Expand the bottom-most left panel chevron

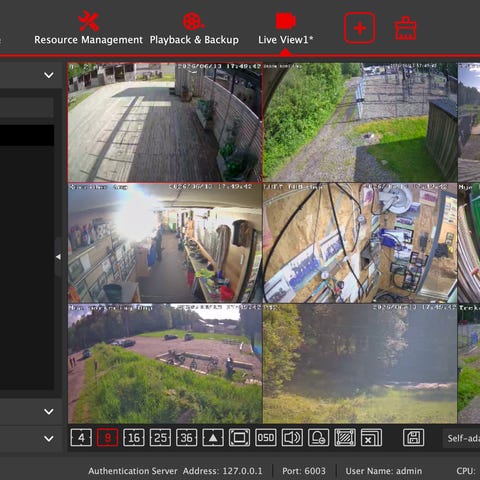(x=49, y=439)
